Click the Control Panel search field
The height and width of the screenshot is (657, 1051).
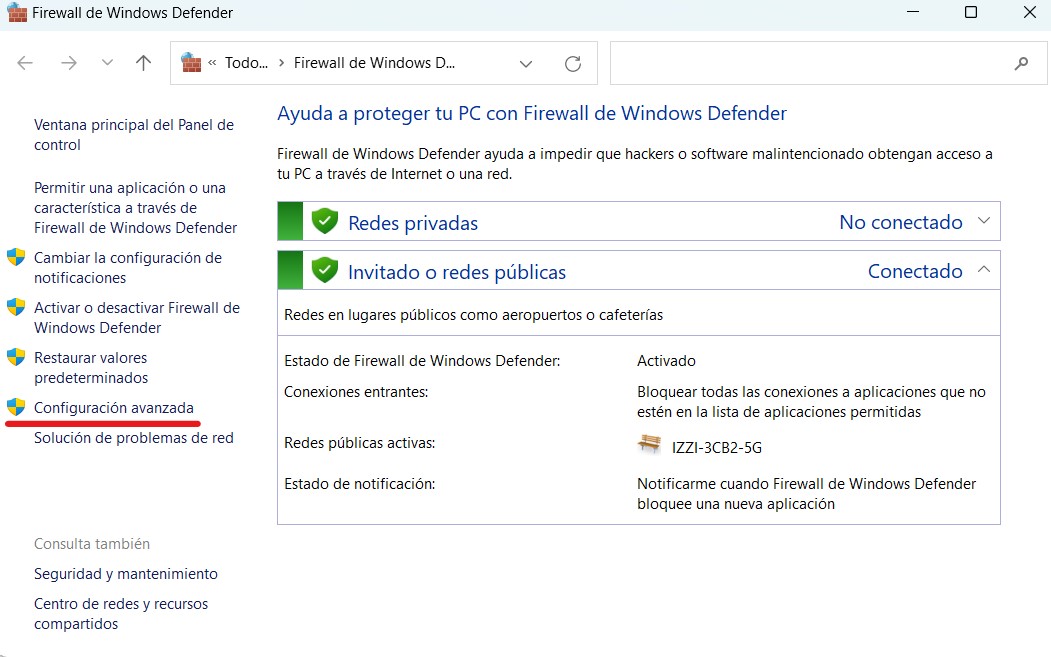(810, 63)
